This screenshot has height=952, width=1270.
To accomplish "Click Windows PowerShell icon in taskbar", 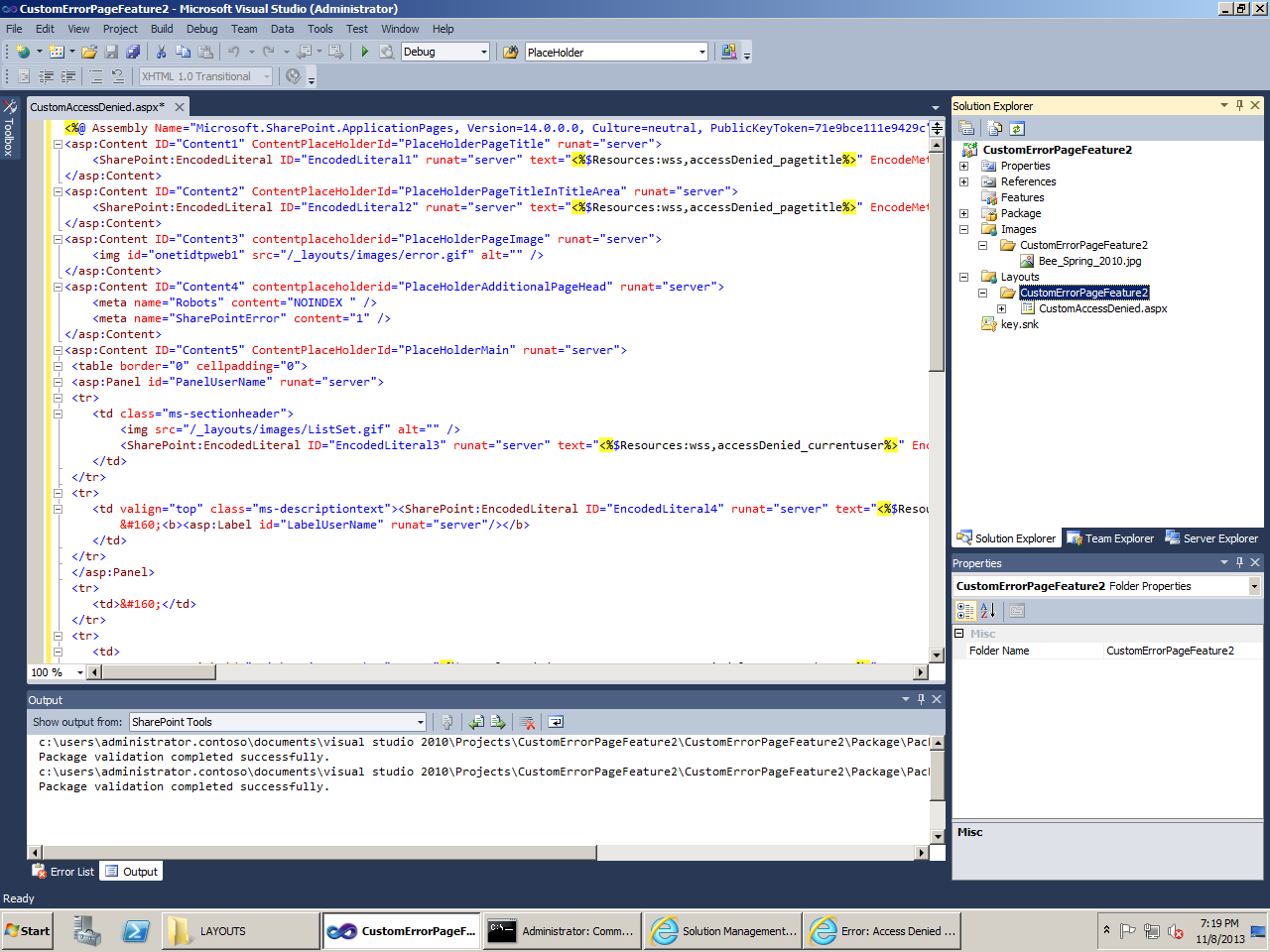I will point(136,931).
